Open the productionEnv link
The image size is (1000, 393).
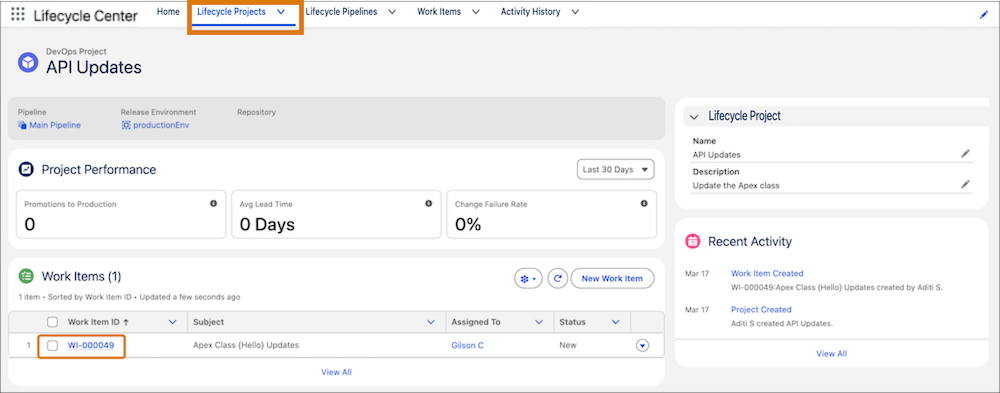161,125
